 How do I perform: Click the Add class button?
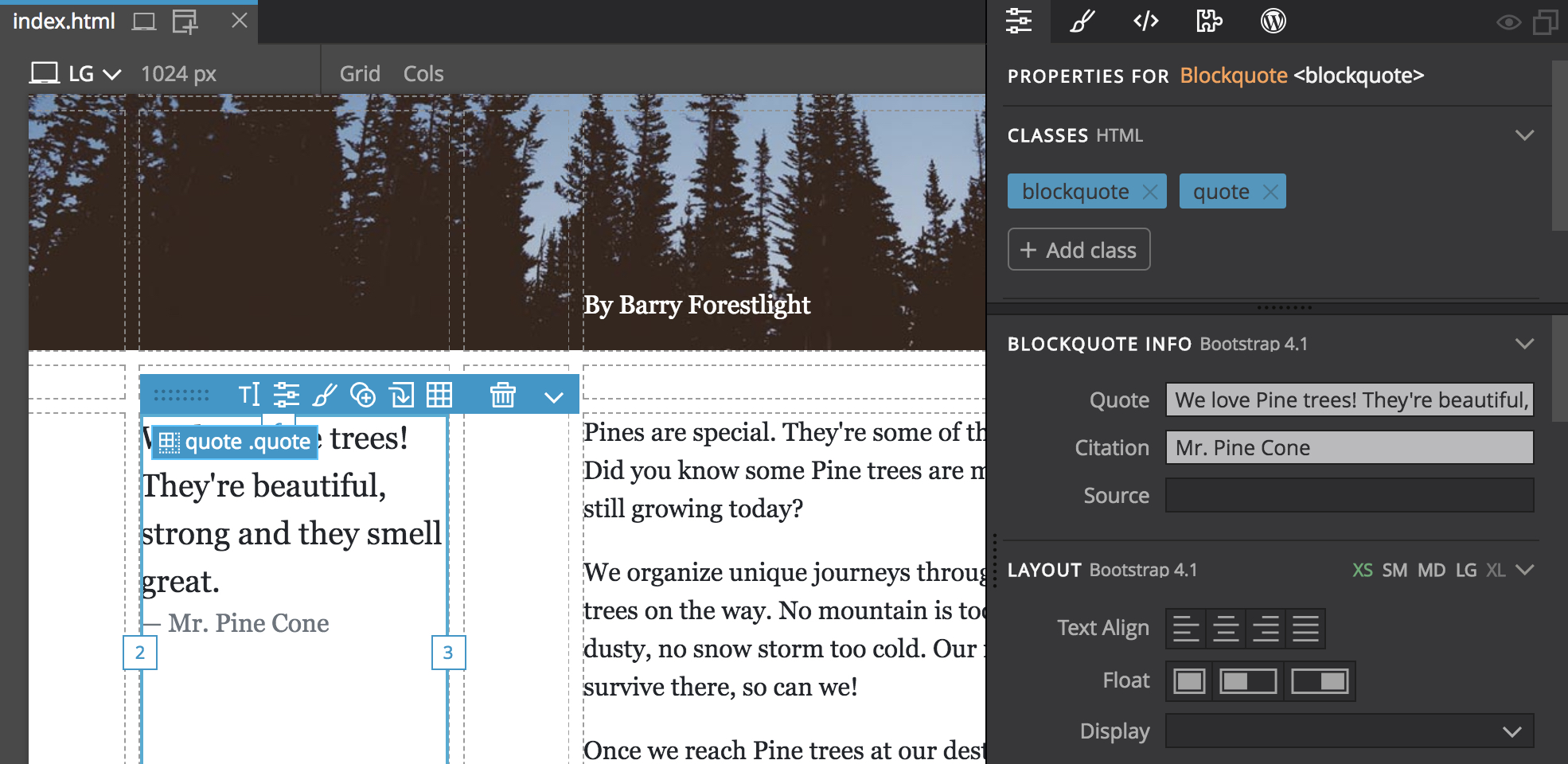(x=1078, y=250)
